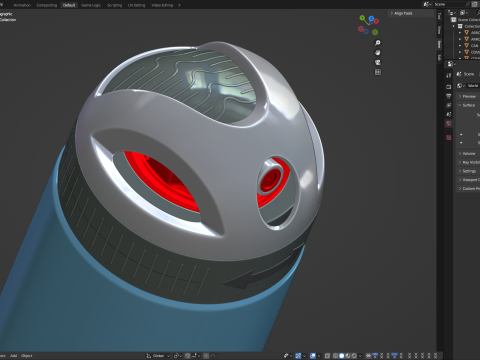Expand the CAN object in outliner

(x=460, y=45)
